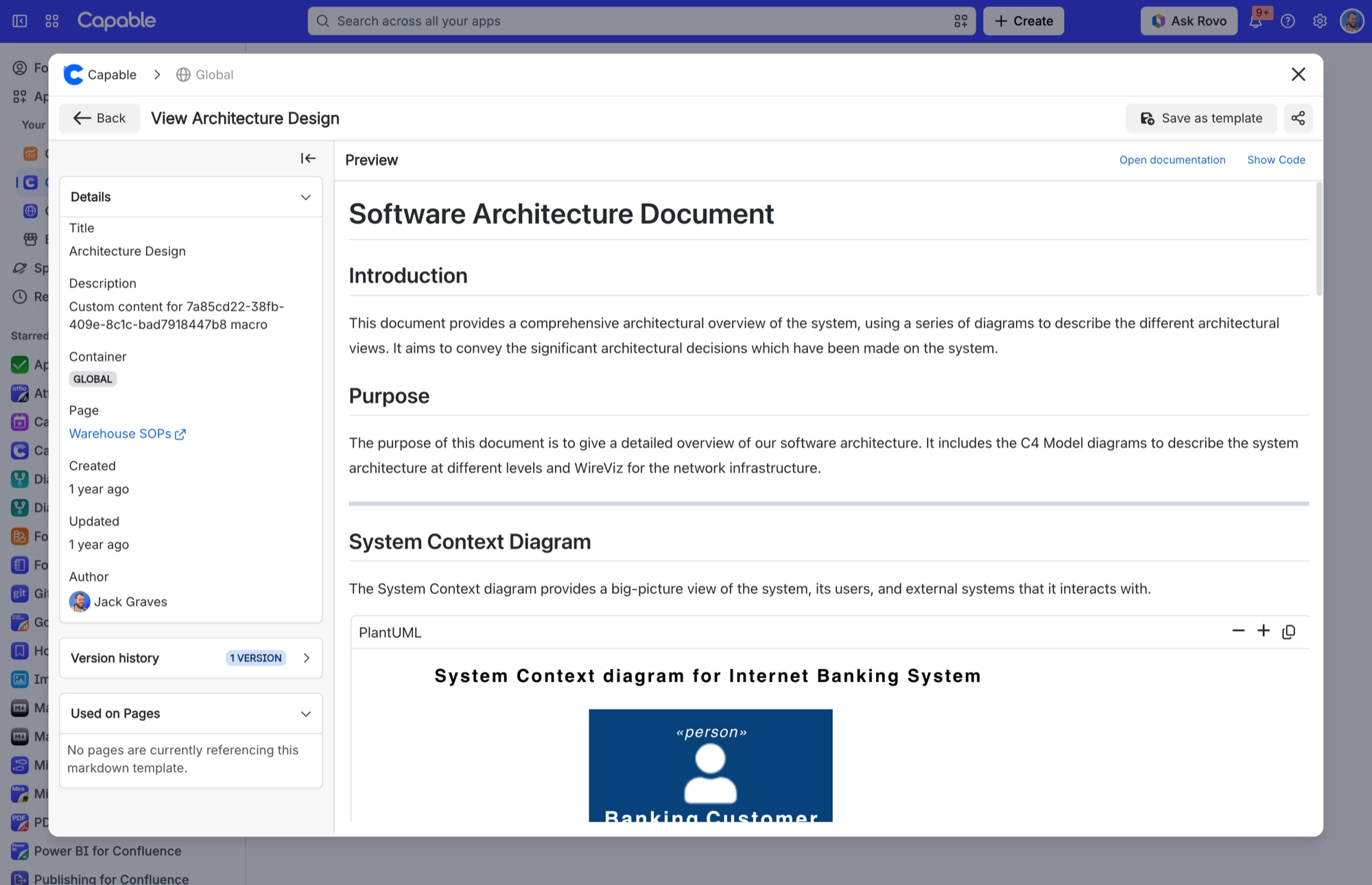Click the Purpose heading
Screen dimensions: 1372x885
[389, 396]
